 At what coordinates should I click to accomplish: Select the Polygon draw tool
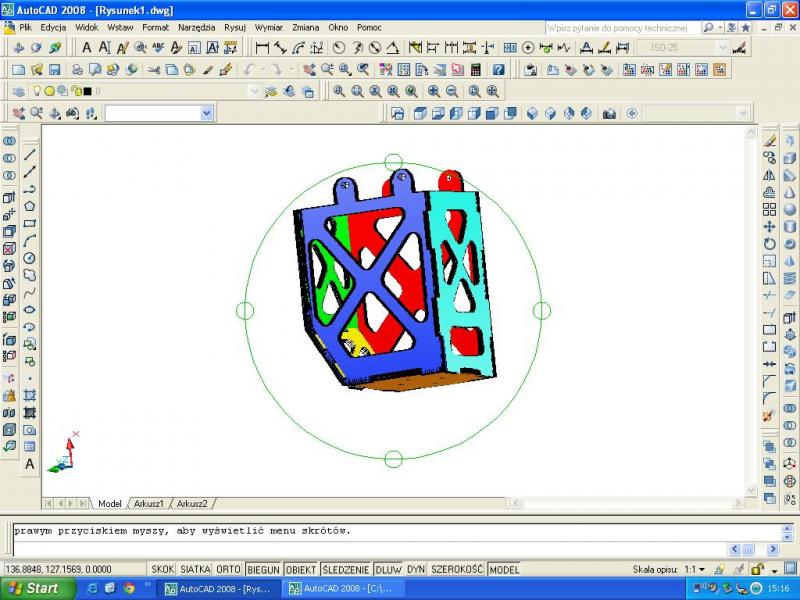click(30, 206)
